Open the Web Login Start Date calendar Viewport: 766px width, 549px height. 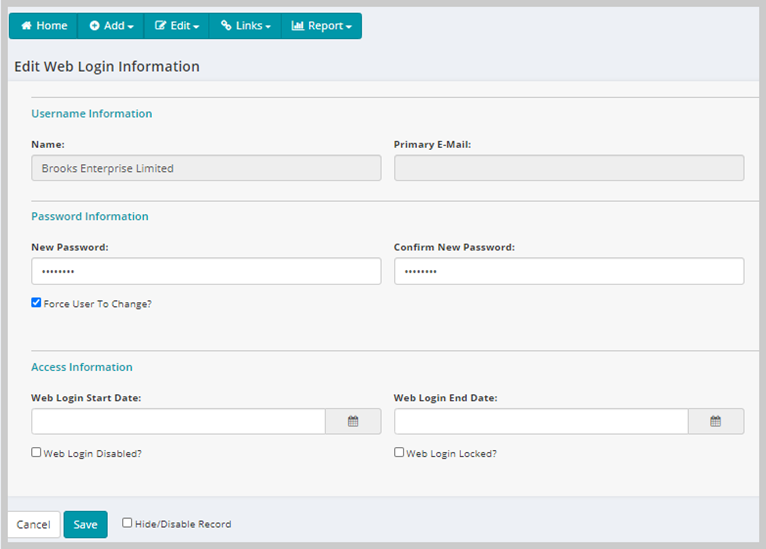353,422
